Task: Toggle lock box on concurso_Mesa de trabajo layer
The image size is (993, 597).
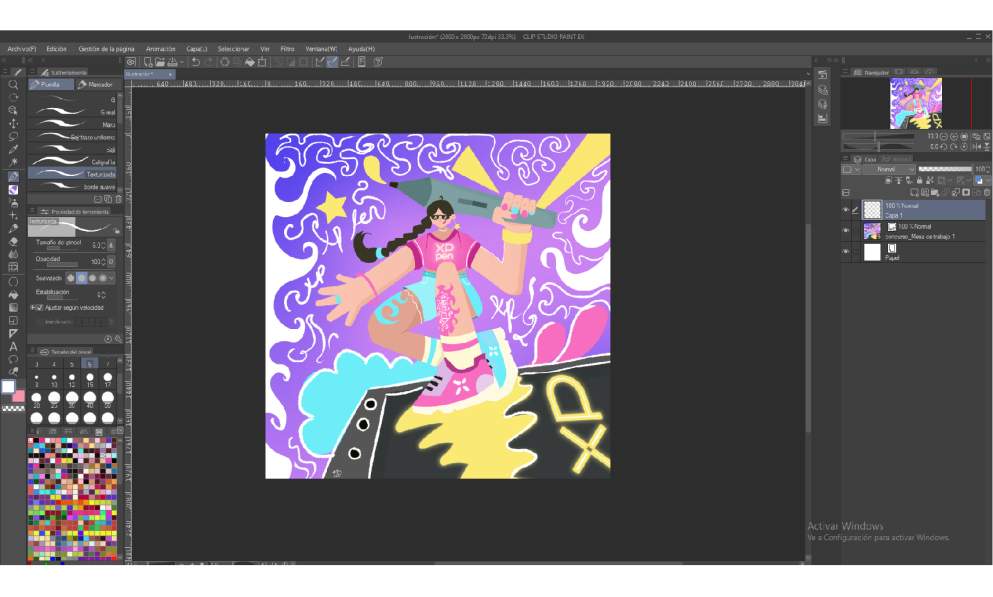Action: tap(856, 230)
